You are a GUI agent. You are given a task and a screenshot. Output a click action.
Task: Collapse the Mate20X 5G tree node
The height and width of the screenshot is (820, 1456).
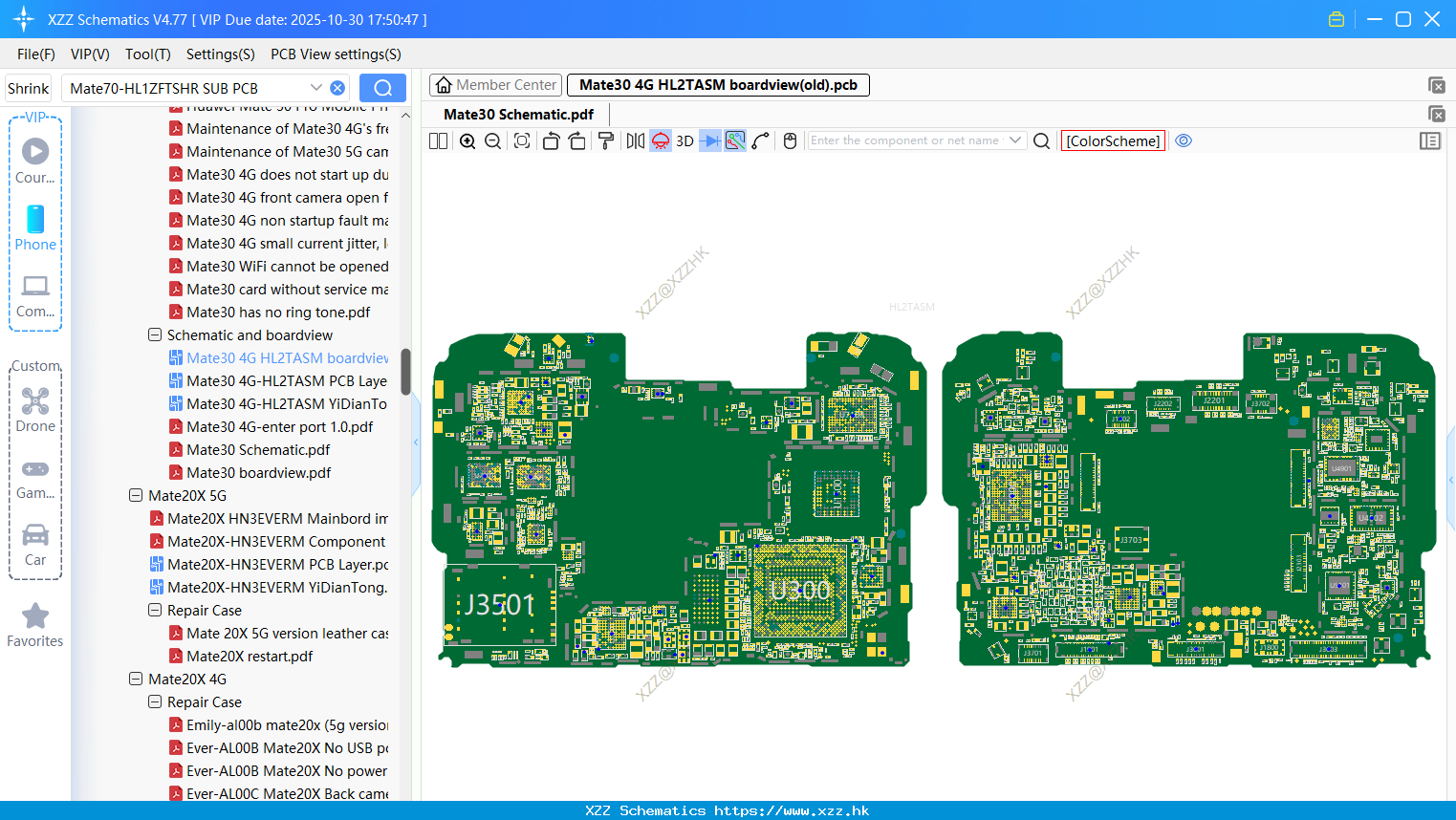pos(136,495)
